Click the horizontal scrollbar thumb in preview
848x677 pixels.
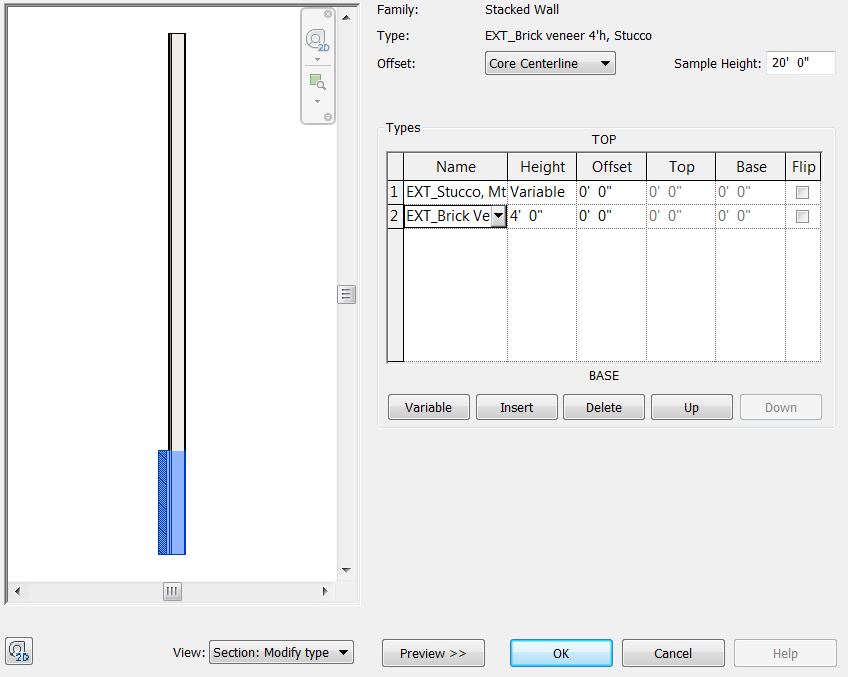(x=172, y=591)
